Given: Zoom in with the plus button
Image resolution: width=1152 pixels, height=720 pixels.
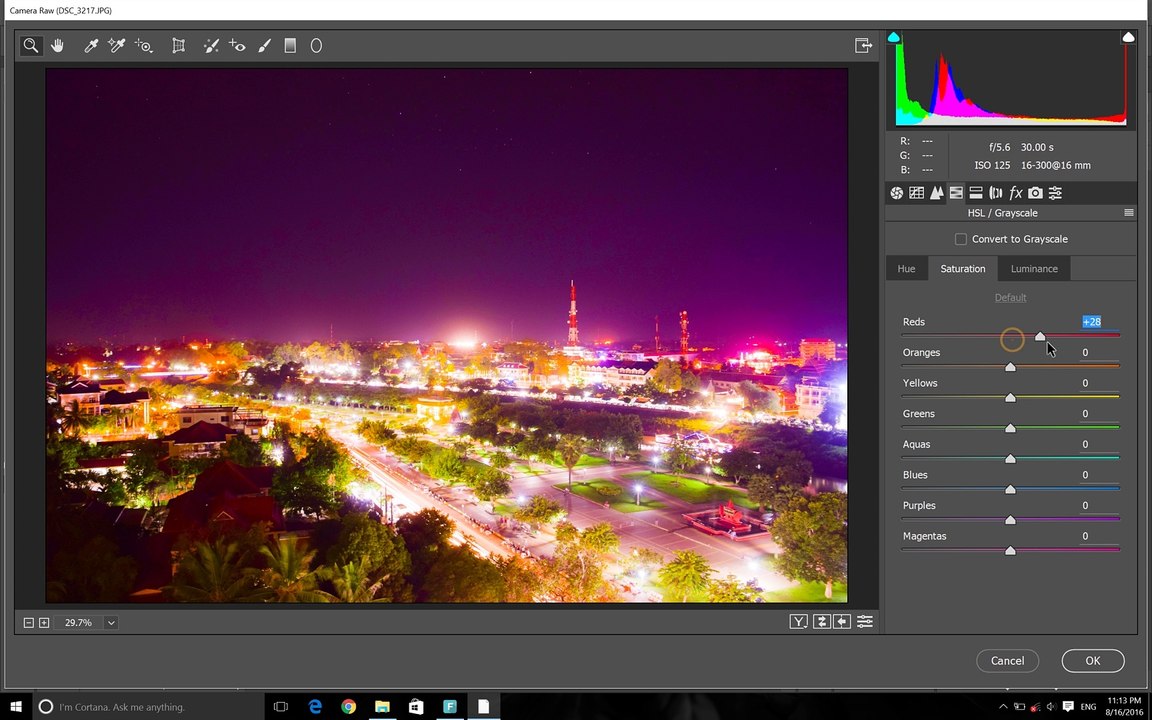Looking at the screenshot, I should (x=44, y=622).
